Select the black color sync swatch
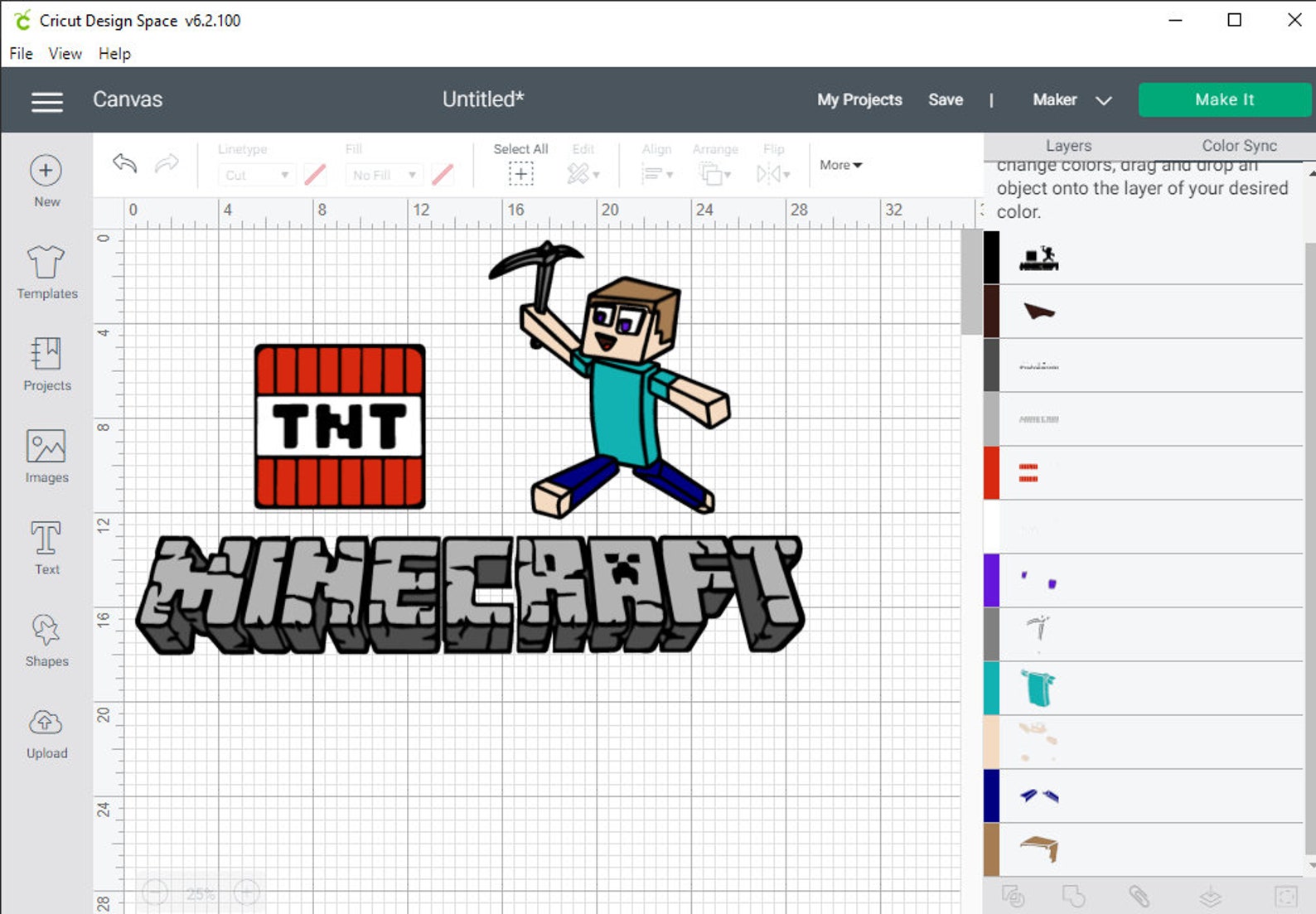 click(x=991, y=258)
